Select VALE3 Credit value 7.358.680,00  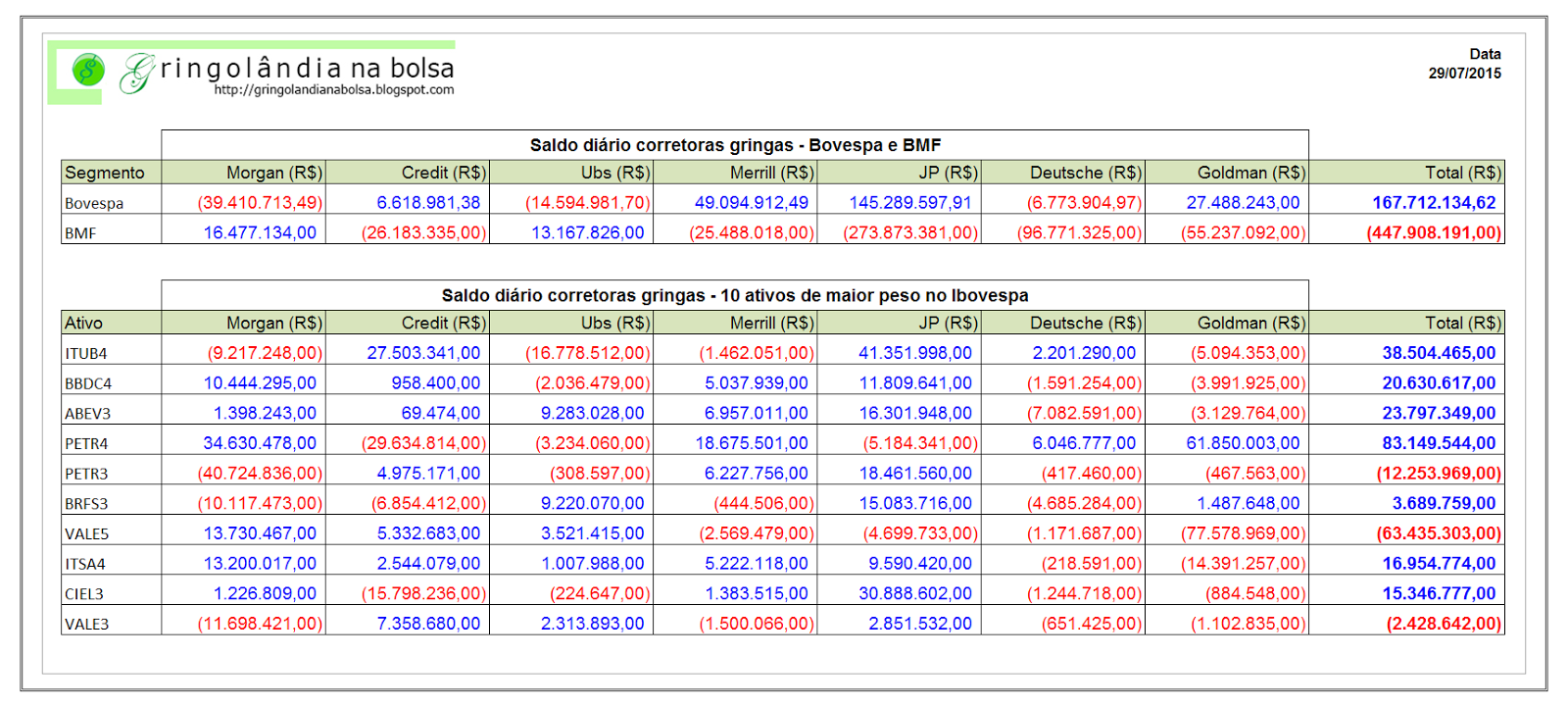click(x=428, y=624)
